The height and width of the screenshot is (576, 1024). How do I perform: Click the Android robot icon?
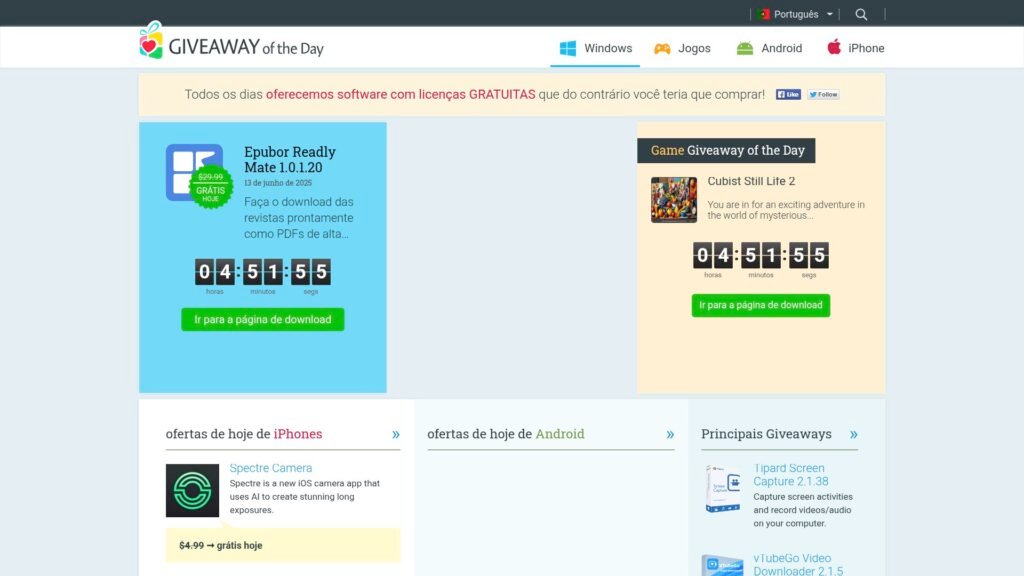pyautogui.click(x=744, y=48)
